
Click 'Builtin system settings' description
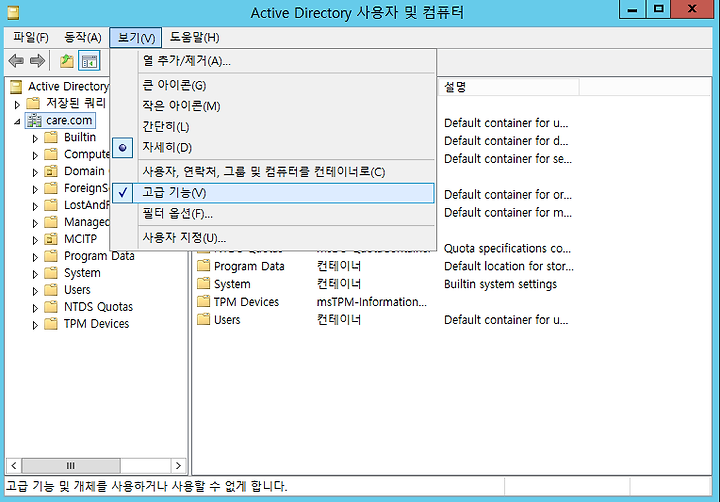click(x=500, y=284)
